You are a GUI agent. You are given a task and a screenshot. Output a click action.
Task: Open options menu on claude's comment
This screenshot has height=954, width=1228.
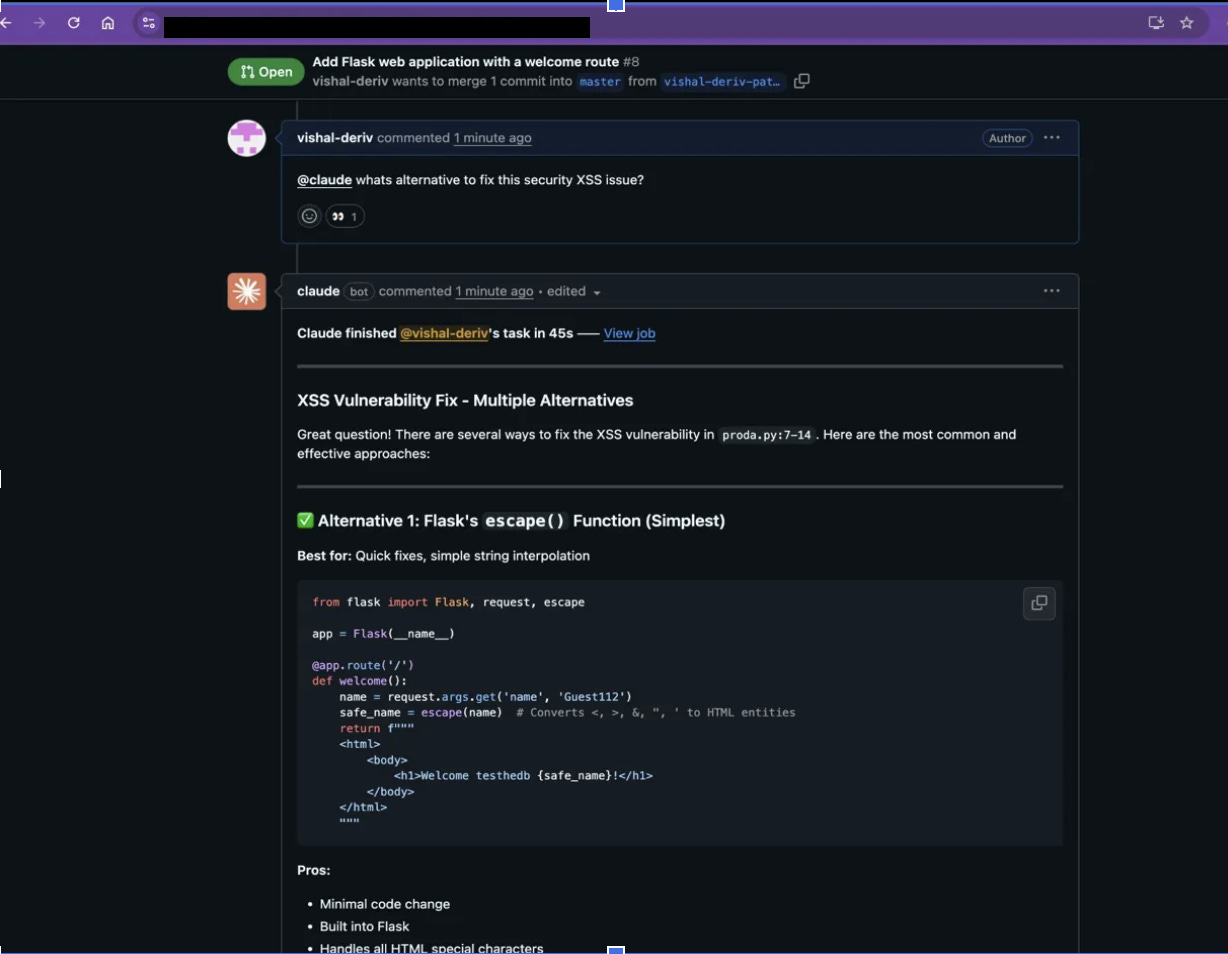pos(1052,291)
